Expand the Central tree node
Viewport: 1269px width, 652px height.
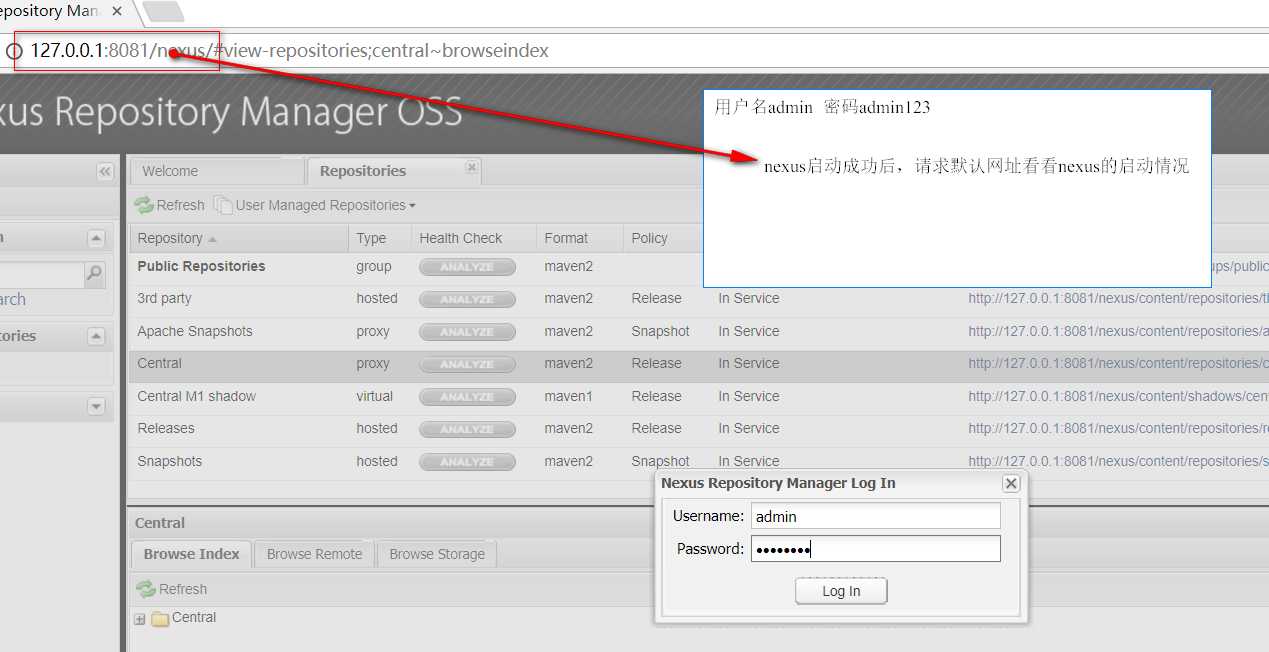tap(140, 619)
